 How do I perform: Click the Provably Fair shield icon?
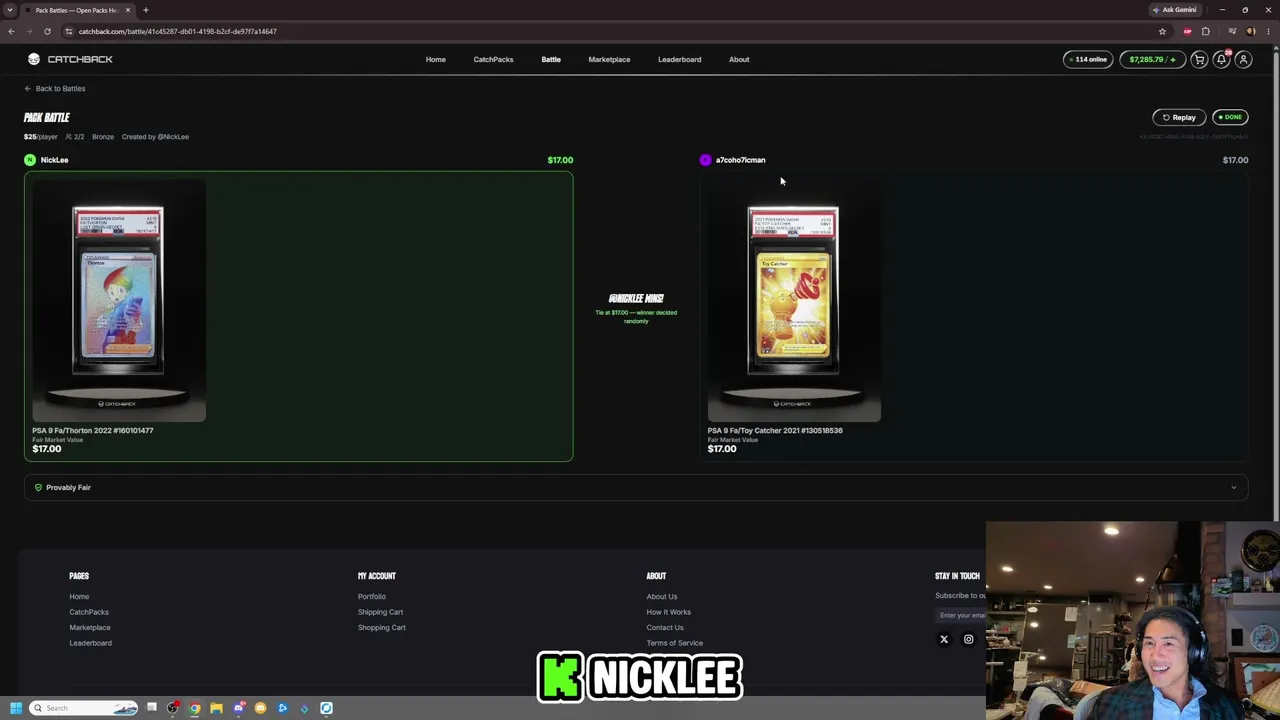click(38, 487)
